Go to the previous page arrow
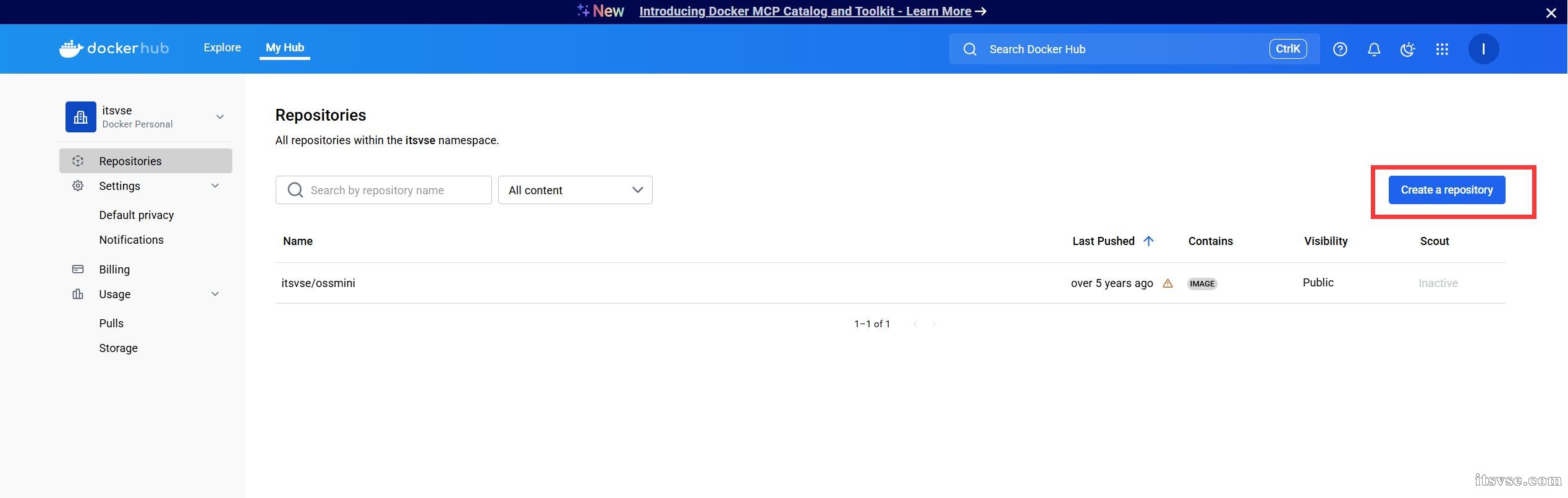The width and height of the screenshot is (1568, 498). (x=915, y=324)
